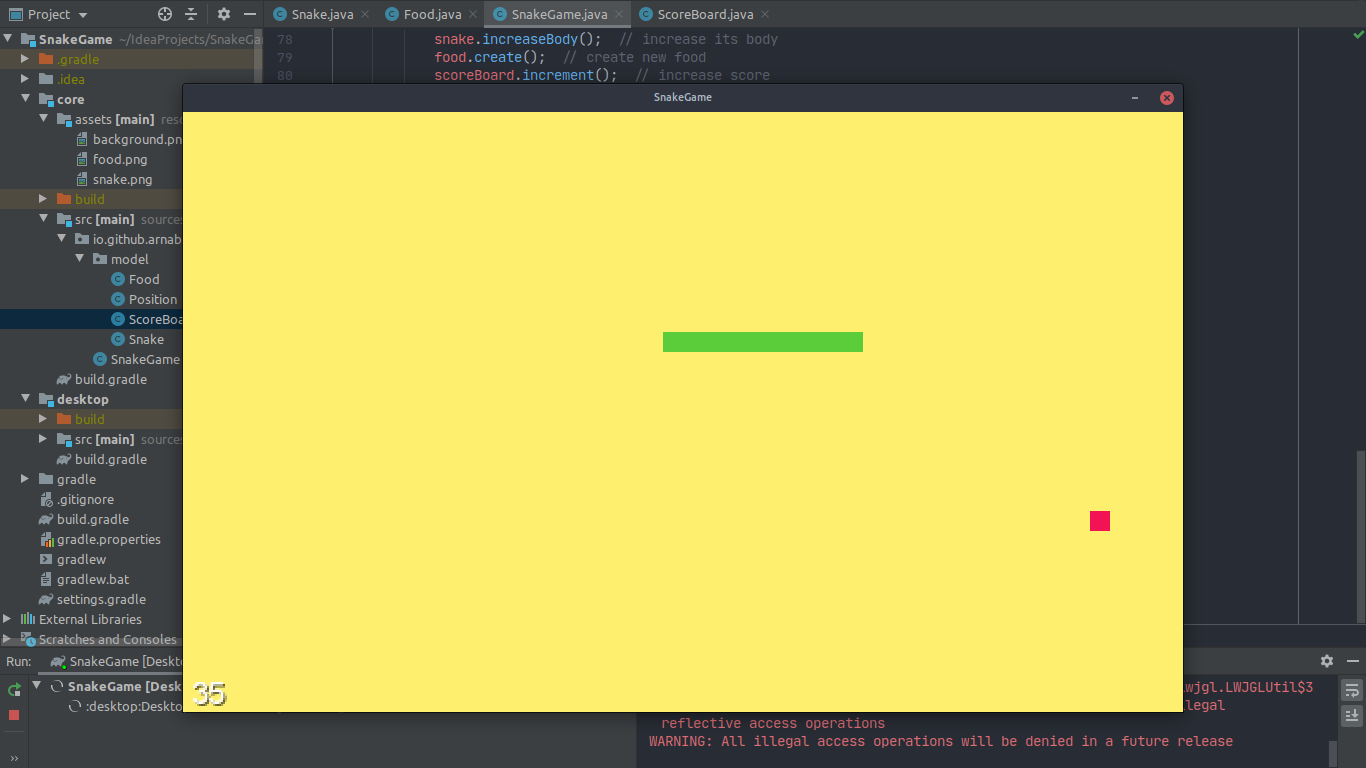Collapse the desktop module folder
Image resolution: width=1366 pixels, height=768 pixels.
tap(25, 399)
